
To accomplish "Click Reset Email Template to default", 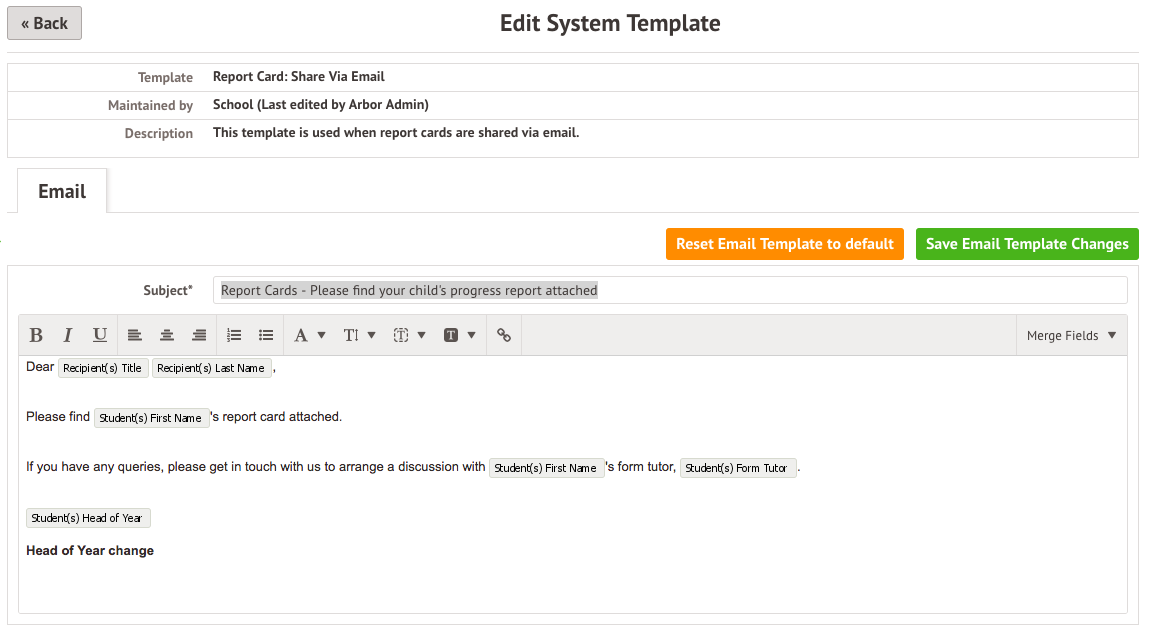I will pyautogui.click(x=784, y=244).
